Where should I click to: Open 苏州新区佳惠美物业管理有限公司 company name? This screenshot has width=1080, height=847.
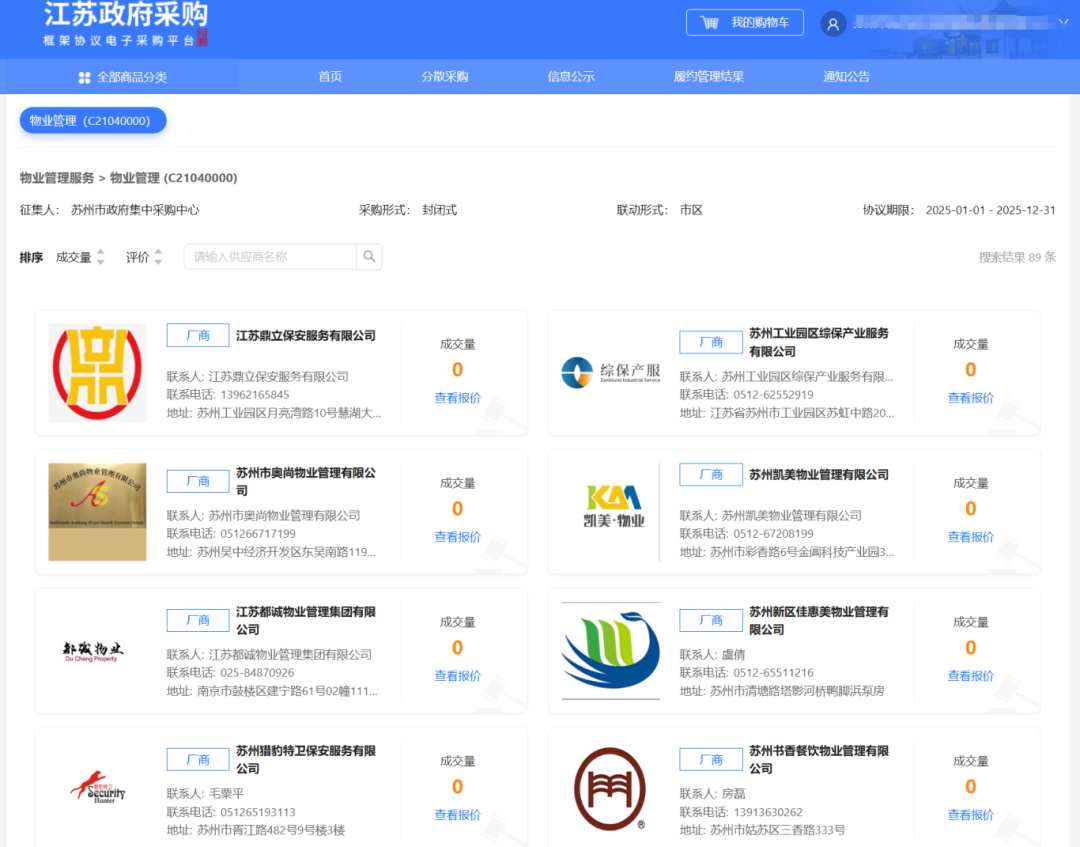(x=819, y=620)
